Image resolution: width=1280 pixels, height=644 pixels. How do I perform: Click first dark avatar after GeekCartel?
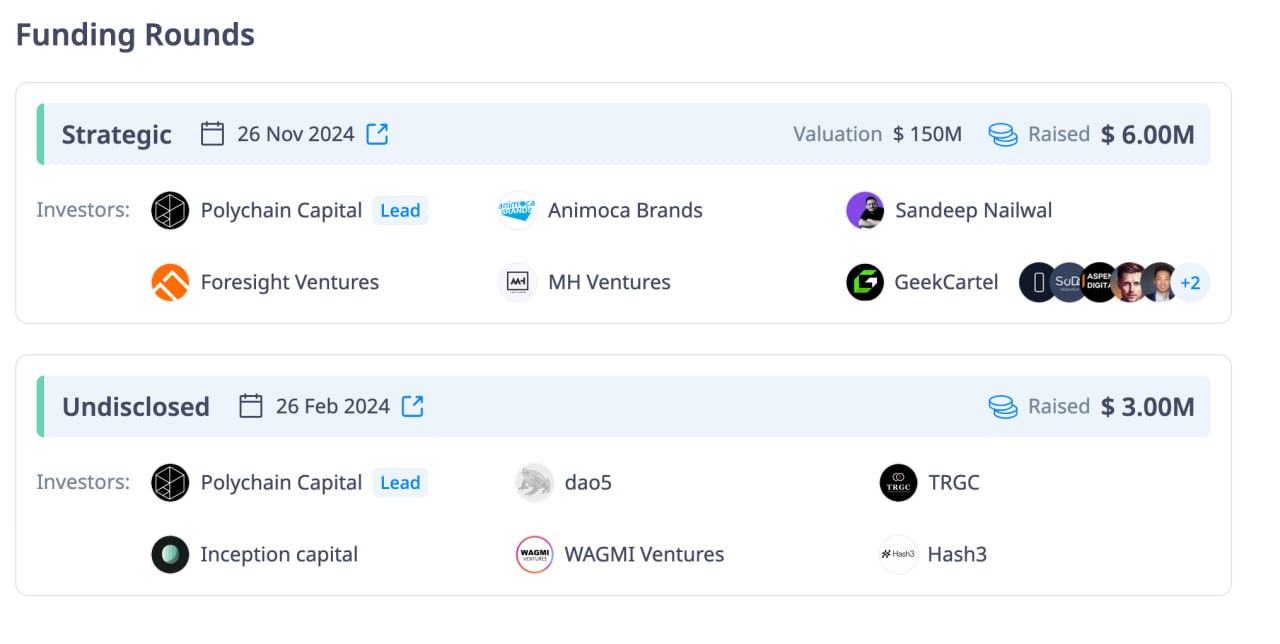(1036, 283)
